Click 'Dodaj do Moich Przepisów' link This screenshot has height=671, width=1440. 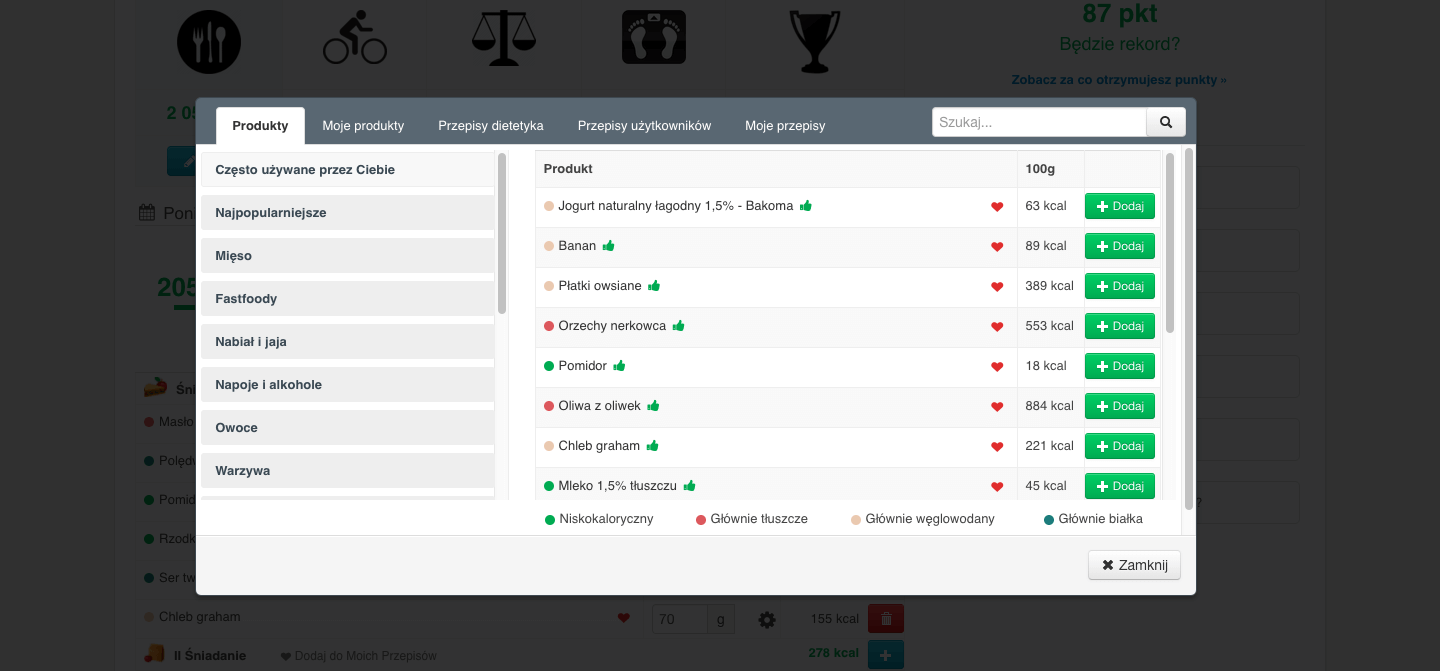(x=358, y=656)
